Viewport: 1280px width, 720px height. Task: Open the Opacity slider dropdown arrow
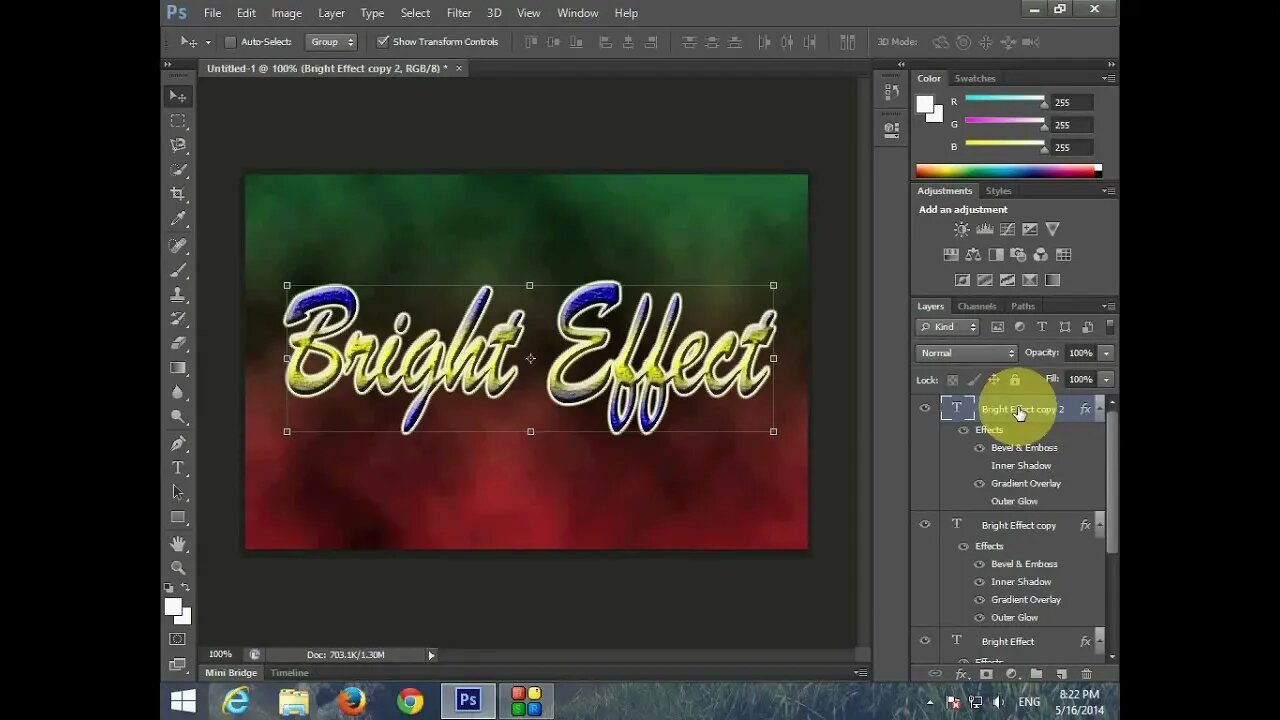pyautogui.click(x=1106, y=353)
